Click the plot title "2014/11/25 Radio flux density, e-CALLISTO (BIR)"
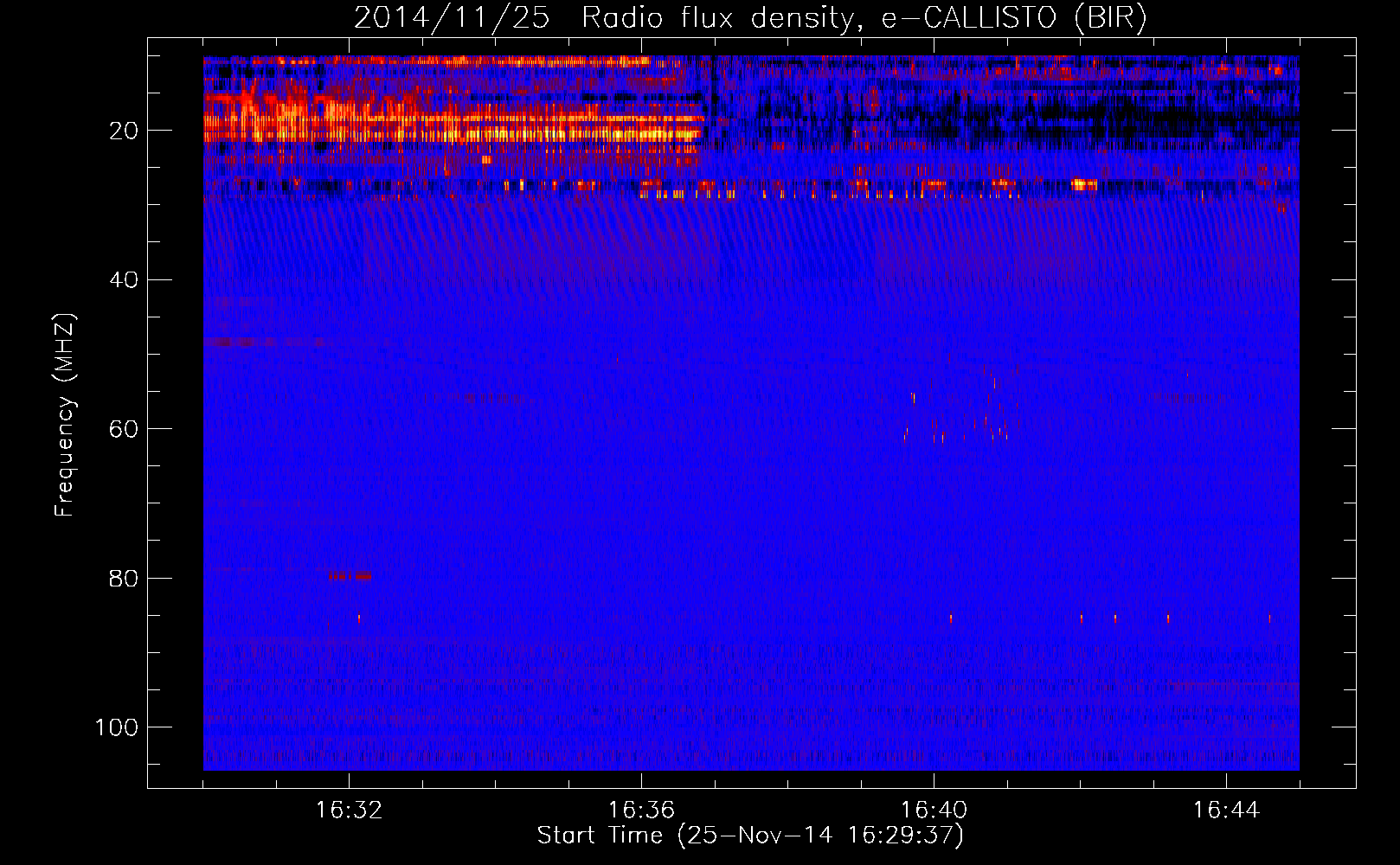 [750, 18]
